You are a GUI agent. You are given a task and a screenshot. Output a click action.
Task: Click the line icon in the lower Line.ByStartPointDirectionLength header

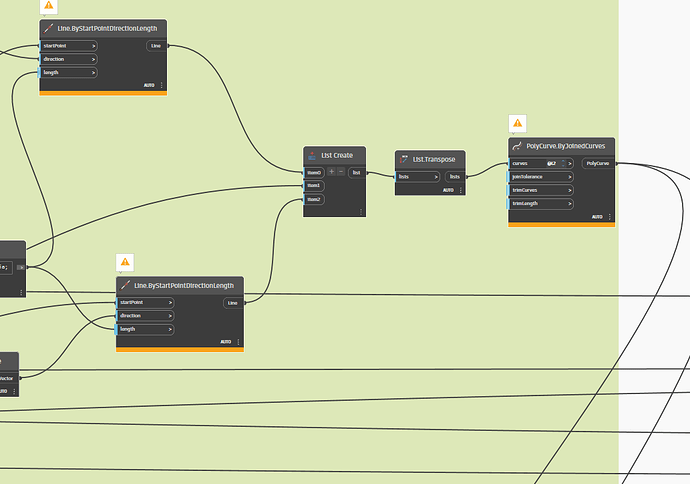click(x=125, y=286)
